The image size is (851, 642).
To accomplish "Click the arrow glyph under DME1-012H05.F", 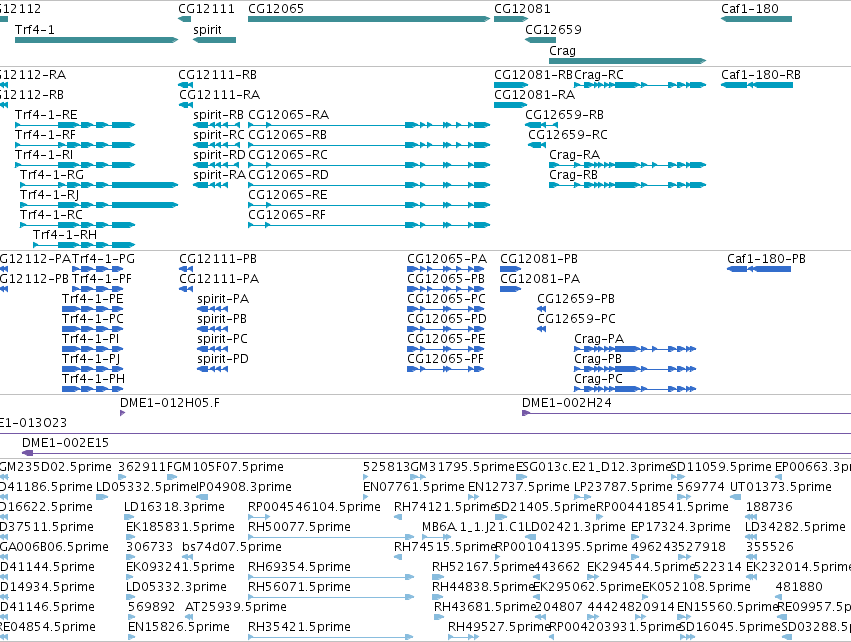I will click(x=123, y=413).
